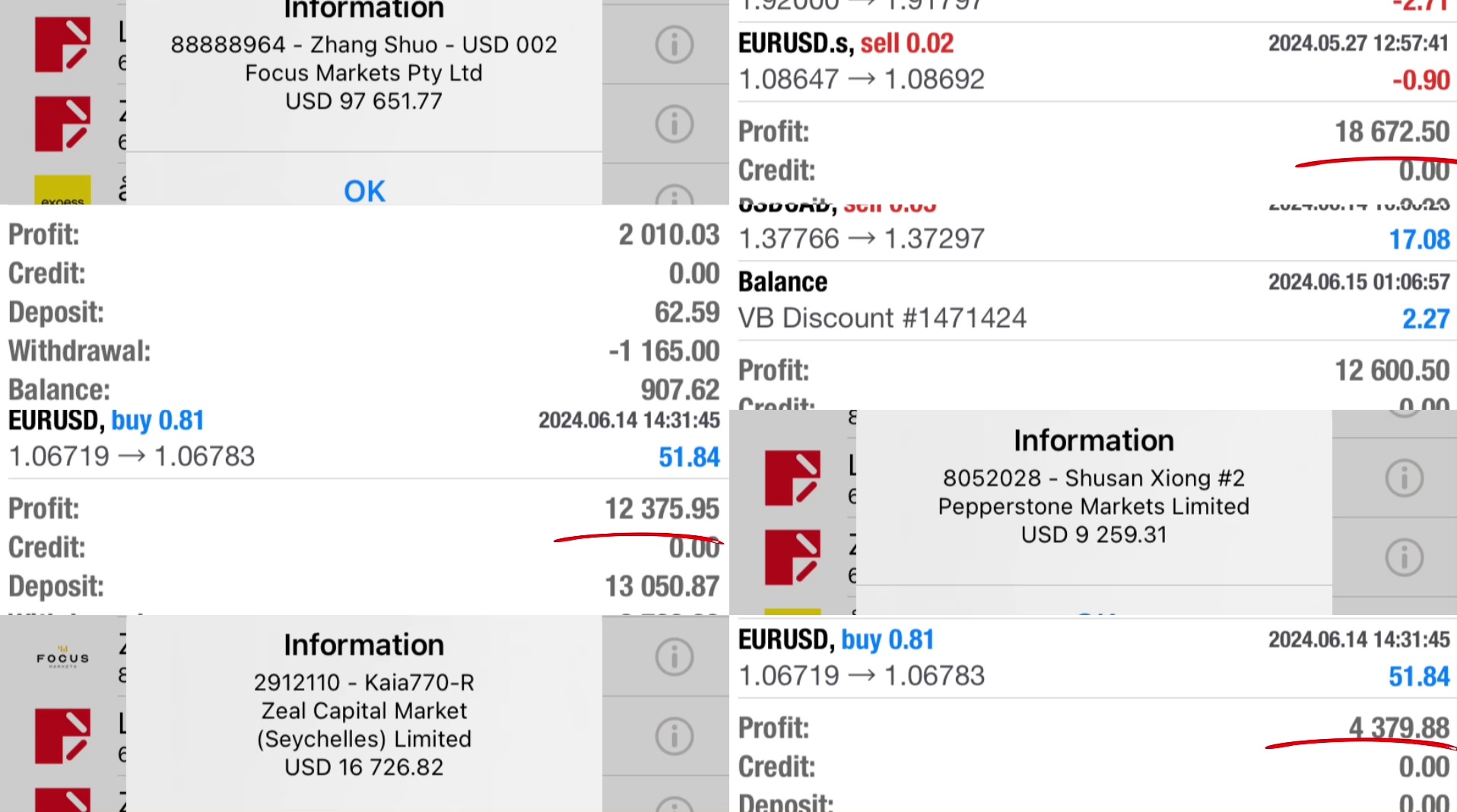Tap lower info icon beside Shusan Xiong dialog
This screenshot has width=1457, height=812.
1404,557
